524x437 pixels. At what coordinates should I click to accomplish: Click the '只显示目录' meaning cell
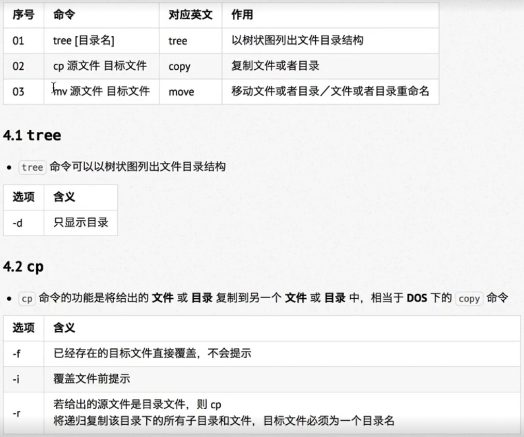pos(81,223)
